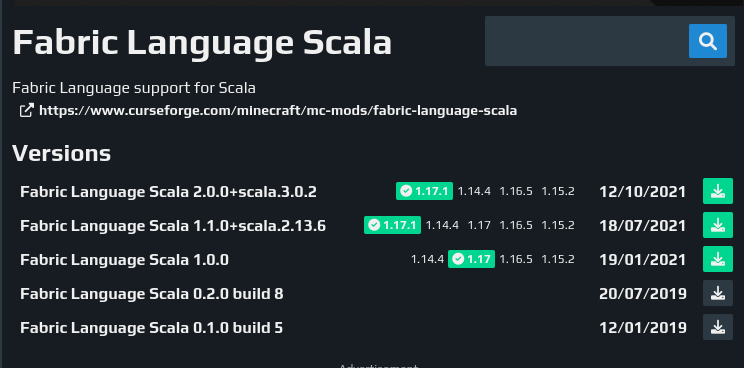Choose 1.15.2 tag on version 1.0.0 row
The width and height of the screenshot is (744, 368).
point(558,259)
